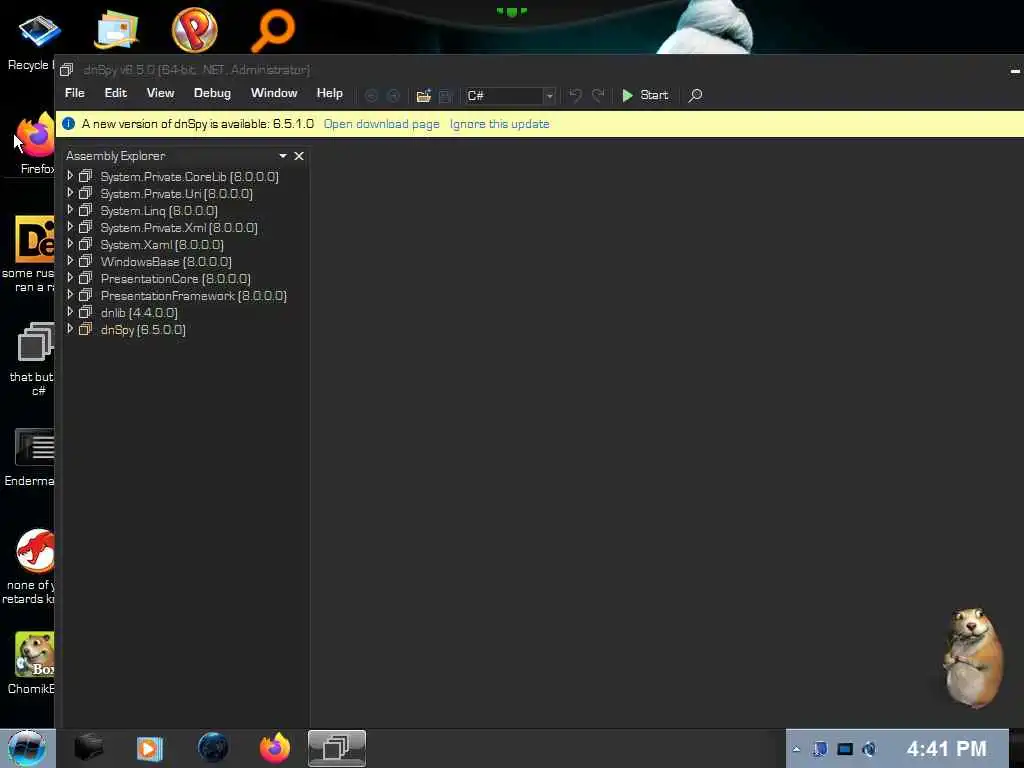The width and height of the screenshot is (1024, 768).
Task: Expand the System.Private.Xml tree node
Action: pos(70,227)
